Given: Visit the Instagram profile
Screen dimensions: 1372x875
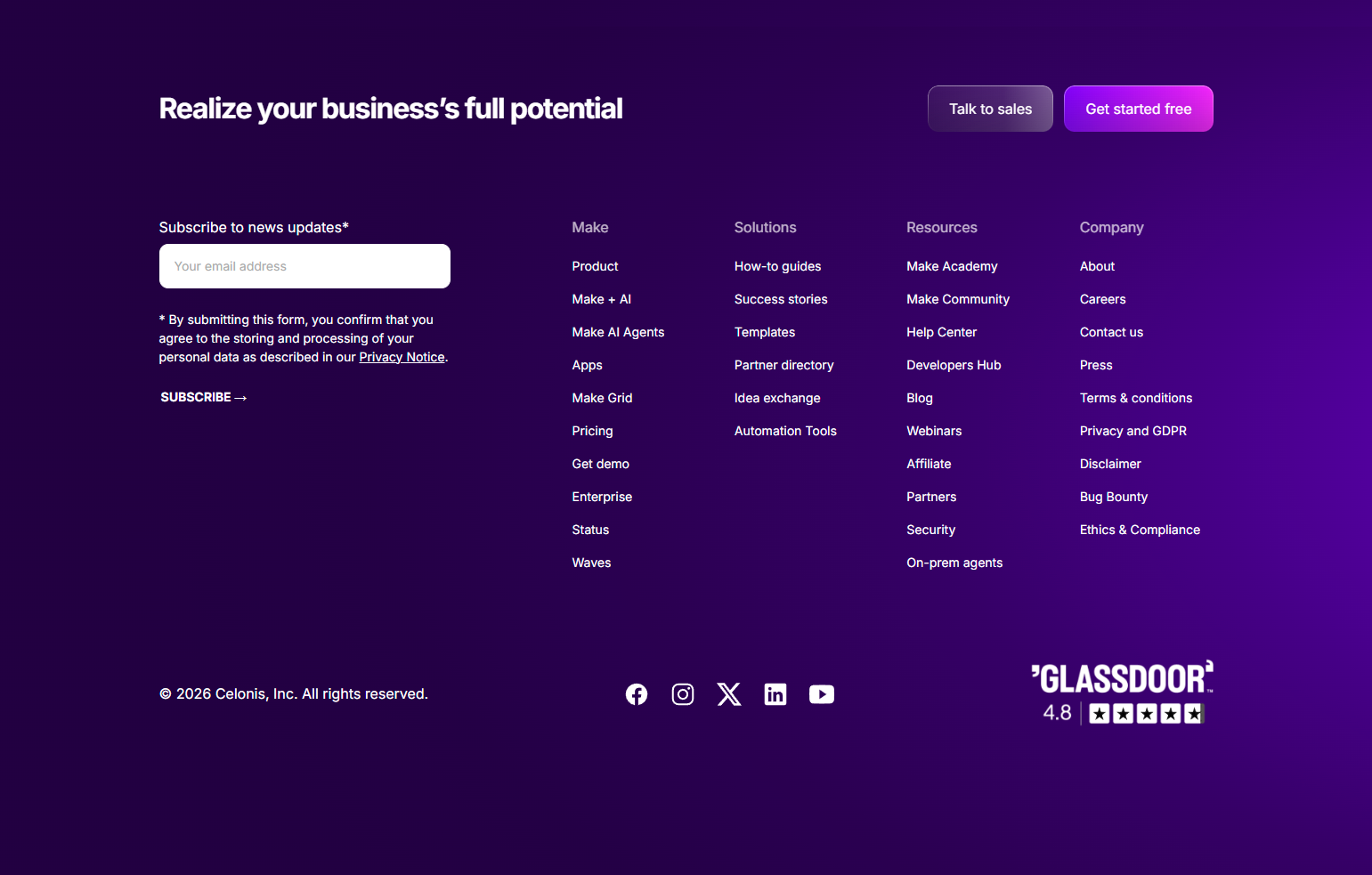Looking at the screenshot, I should point(683,694).
